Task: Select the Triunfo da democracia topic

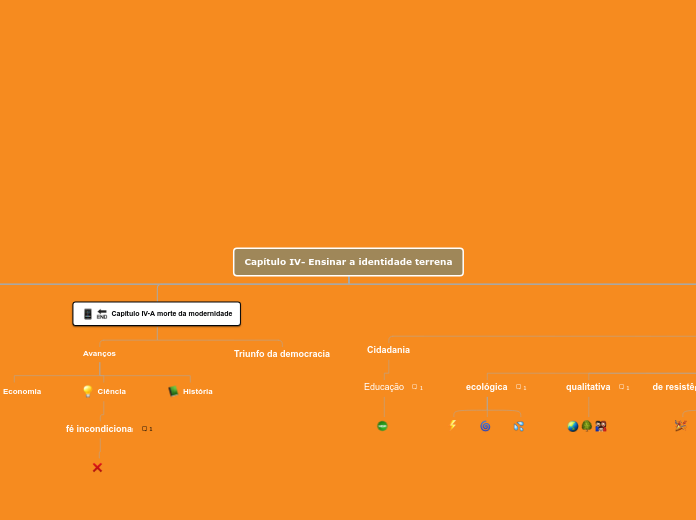Action: [x=282, y=354]
